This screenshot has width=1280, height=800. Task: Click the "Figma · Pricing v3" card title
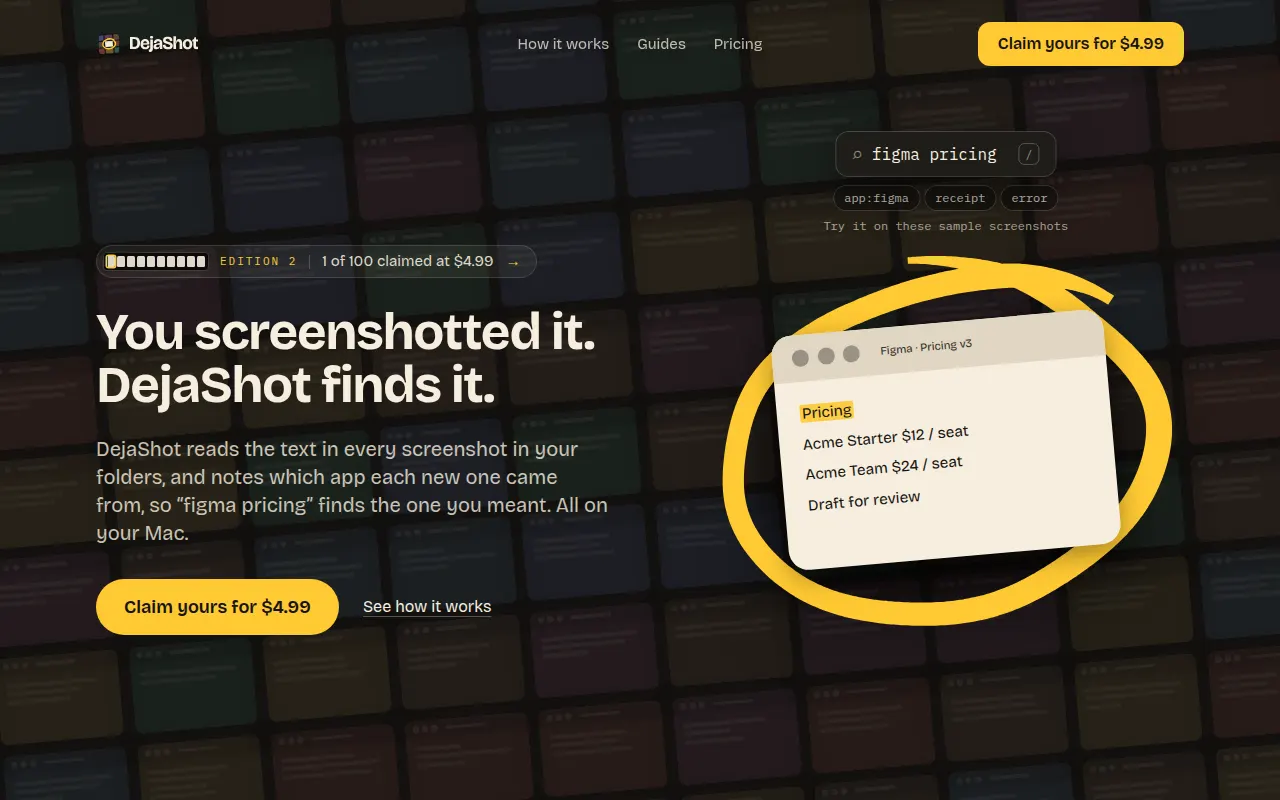[926, 347]
